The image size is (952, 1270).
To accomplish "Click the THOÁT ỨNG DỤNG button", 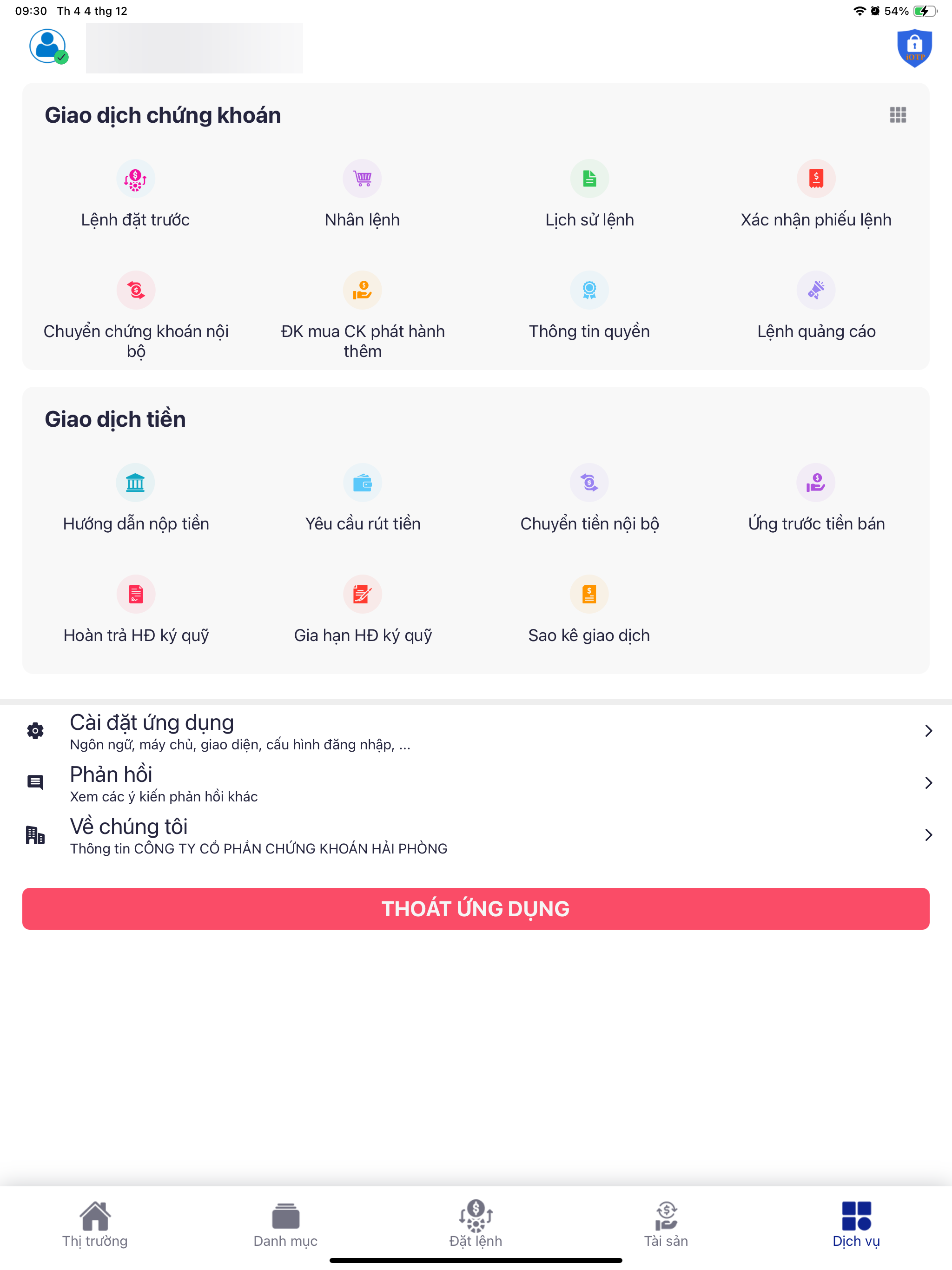I will (x=476, y=909).
